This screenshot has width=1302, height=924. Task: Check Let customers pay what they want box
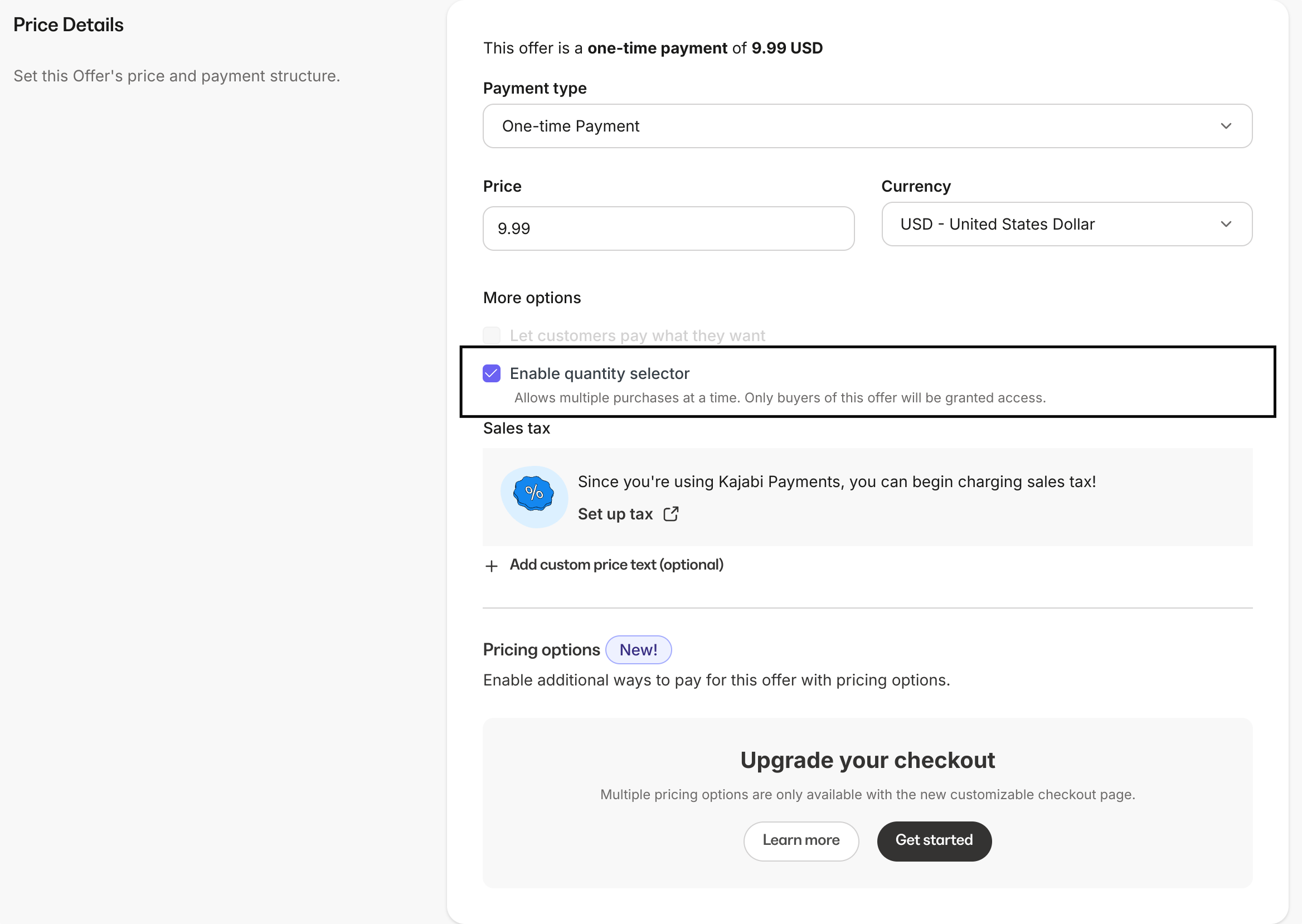tap(492, 335)
